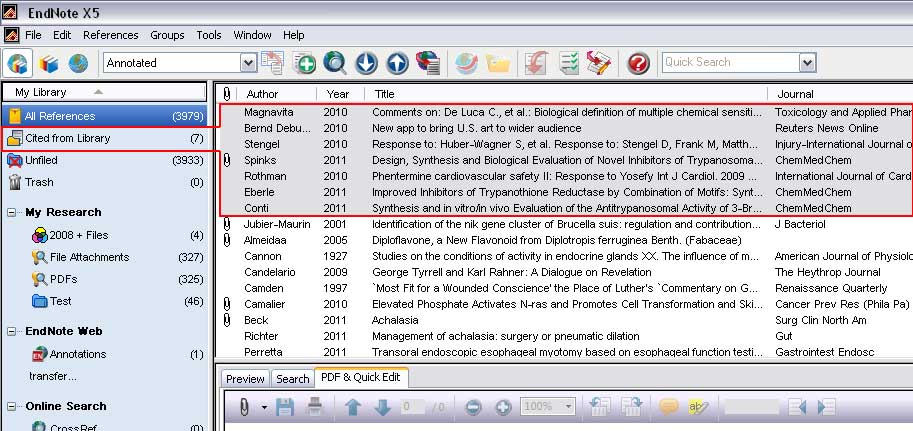Rotate PDF clockwise icon
The width and height of the screenshot is (913, 431).
[x=632, y=407]
